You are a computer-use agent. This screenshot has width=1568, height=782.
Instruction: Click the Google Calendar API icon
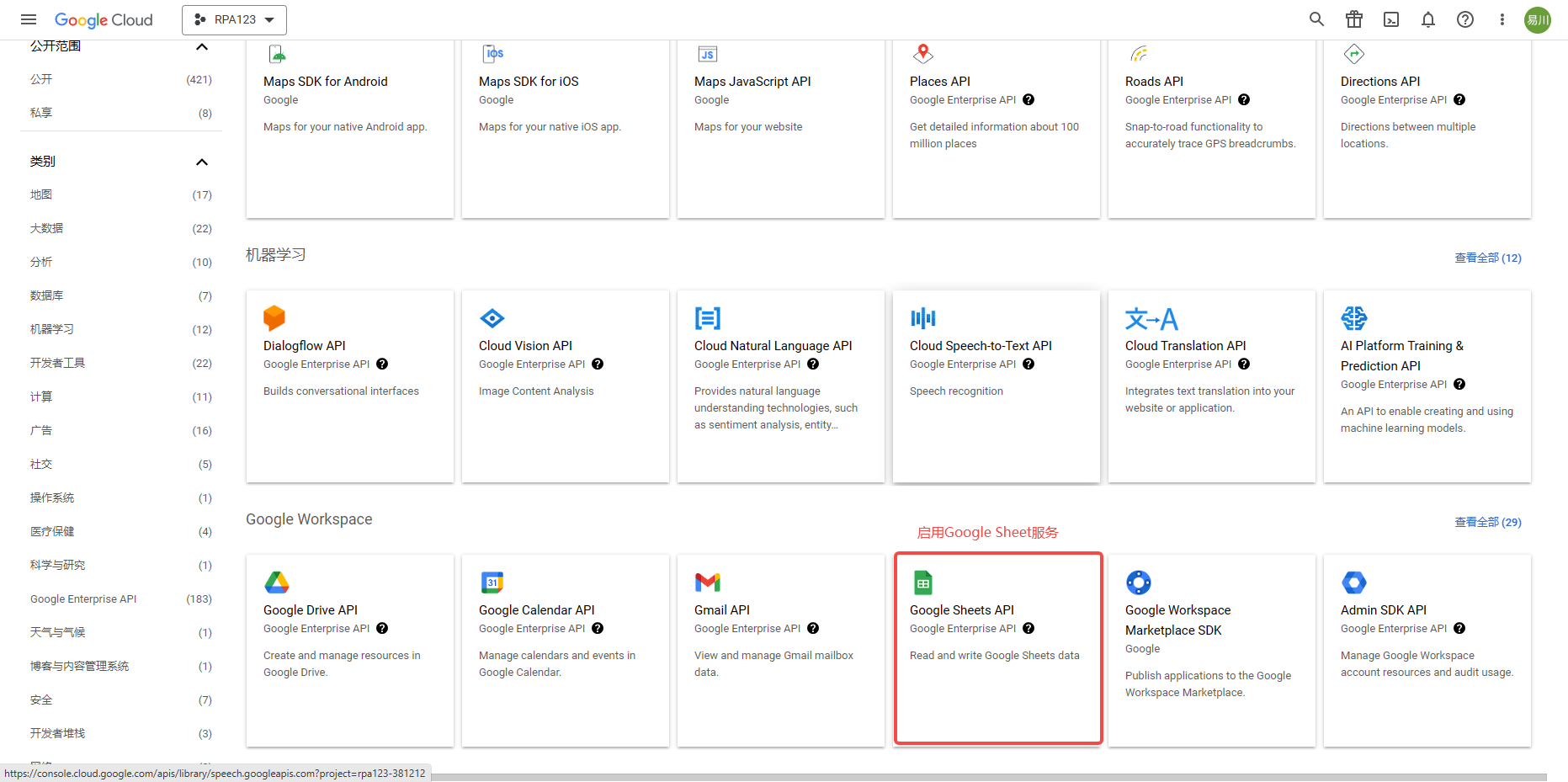[492, 582]
